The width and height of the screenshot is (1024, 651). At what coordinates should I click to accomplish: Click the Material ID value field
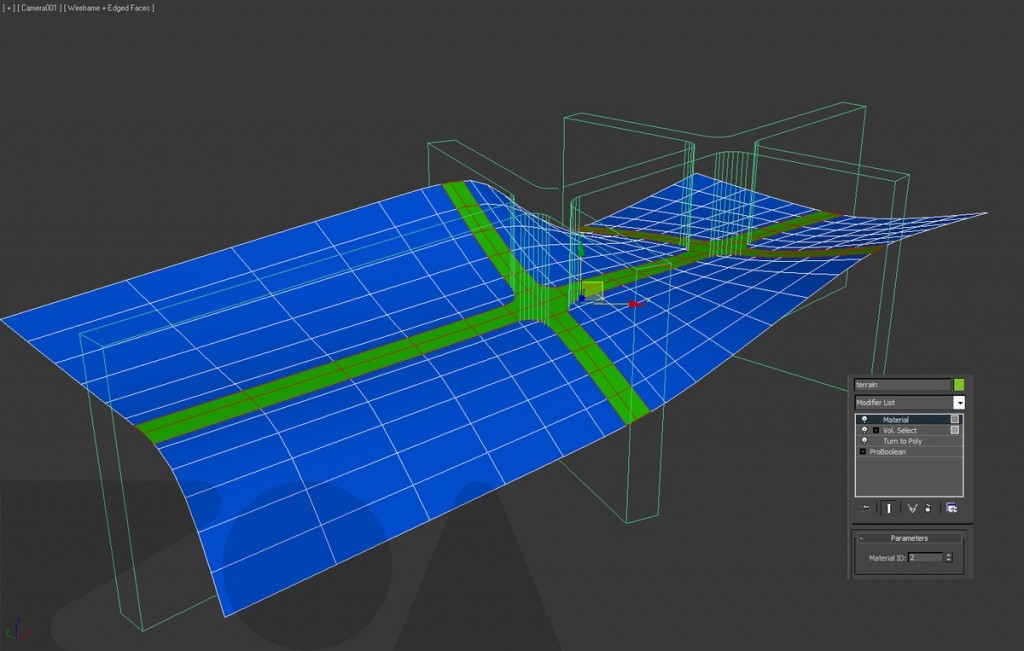pyautogui.click(x=926, y=558)
